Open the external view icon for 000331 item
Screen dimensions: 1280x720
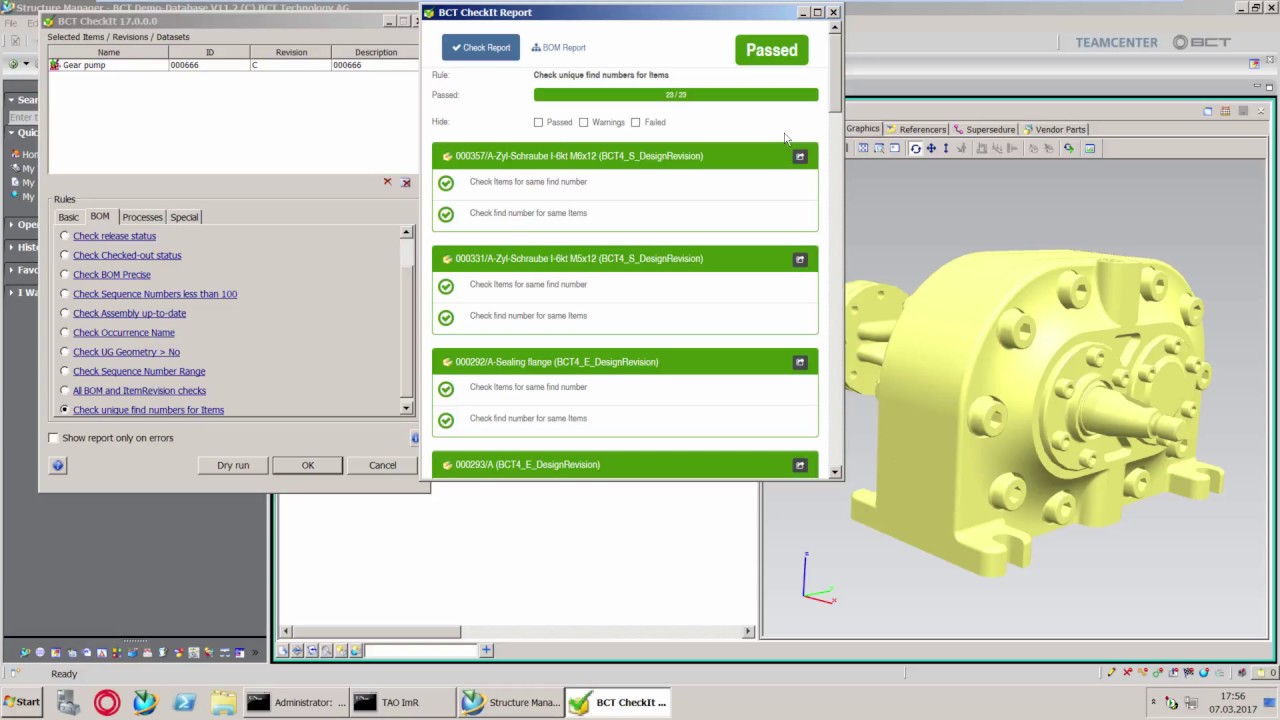coord(800,260)
